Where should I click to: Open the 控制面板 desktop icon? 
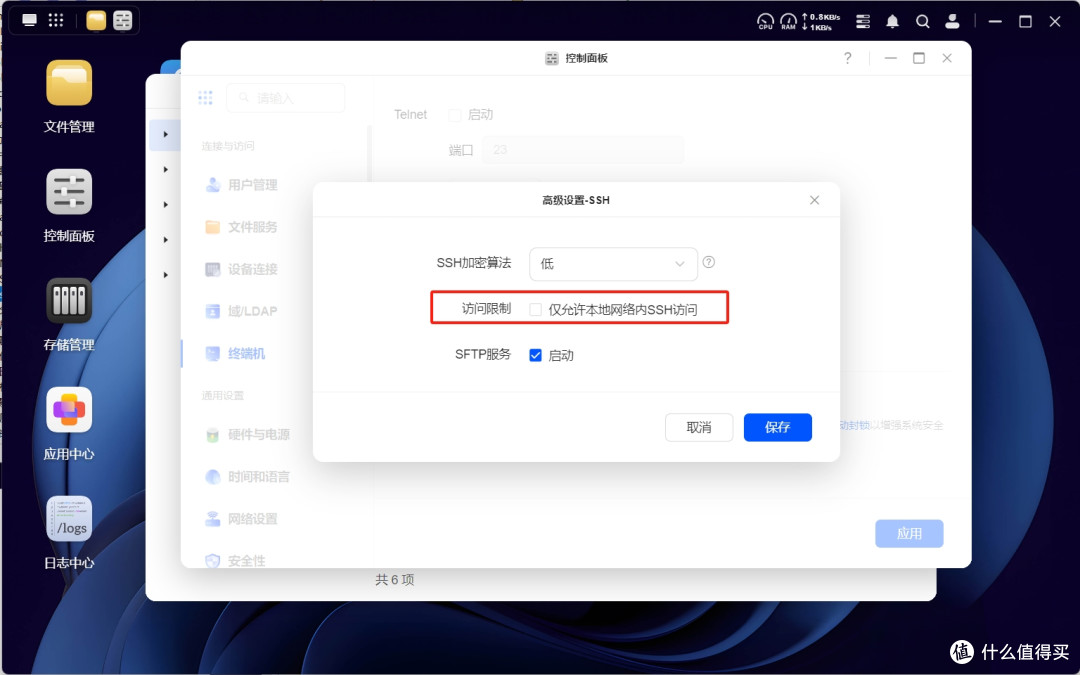tap(69, 191)
